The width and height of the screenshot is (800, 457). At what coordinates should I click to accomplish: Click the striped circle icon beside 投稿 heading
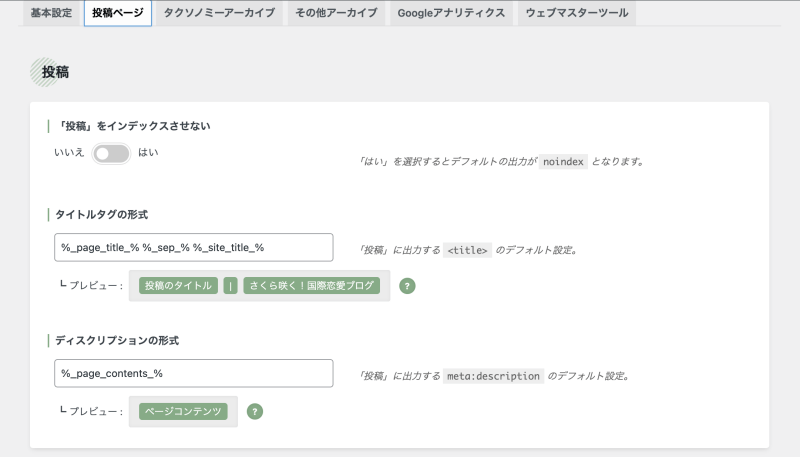(44, 72)
